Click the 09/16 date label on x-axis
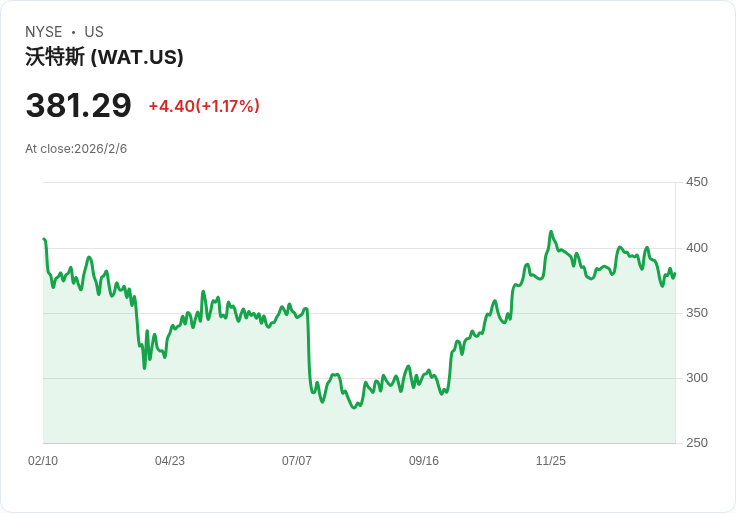The height and width of the screenshot is (513, 736). pos(424,461)
